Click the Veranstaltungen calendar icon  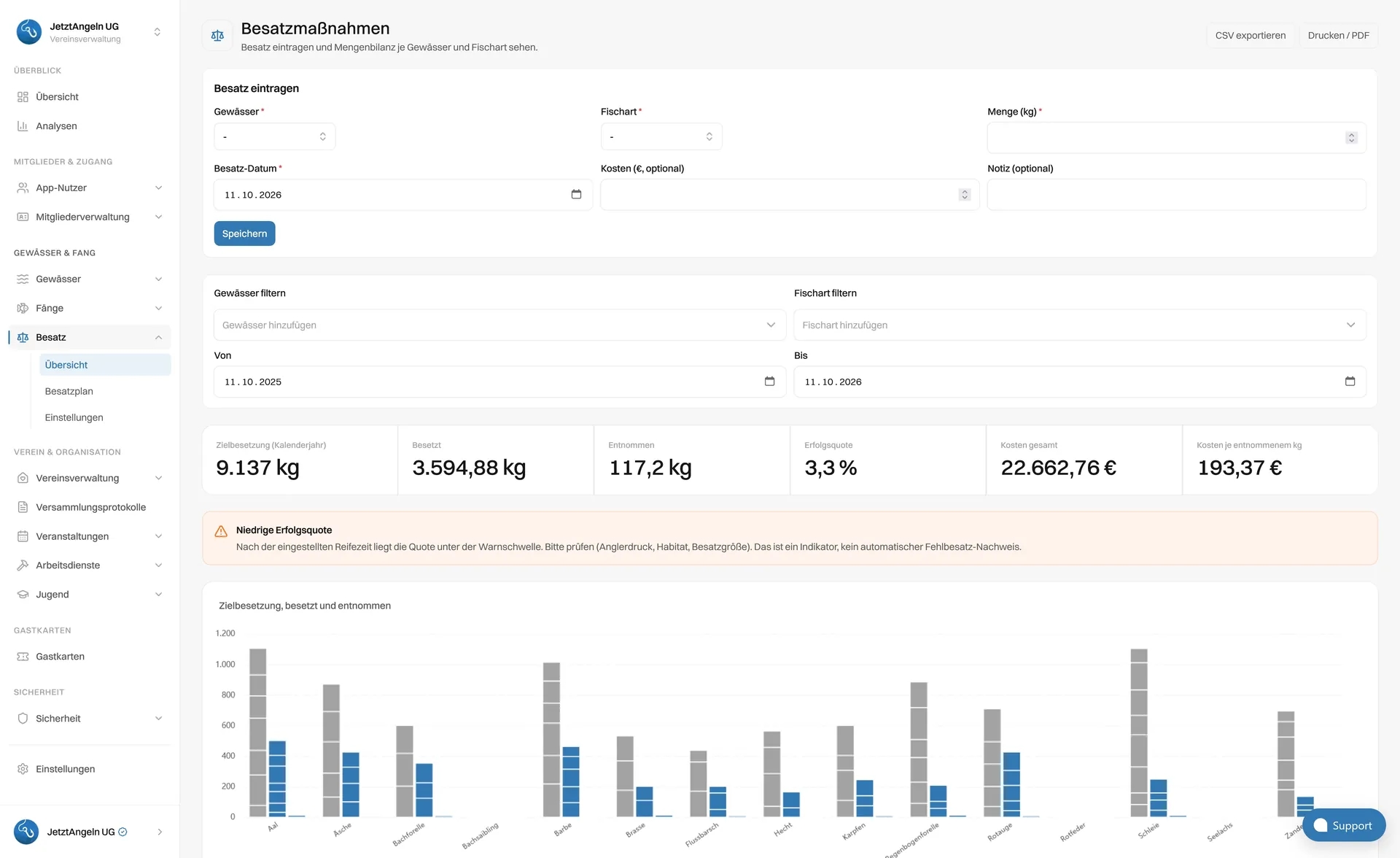coord(23,537)
